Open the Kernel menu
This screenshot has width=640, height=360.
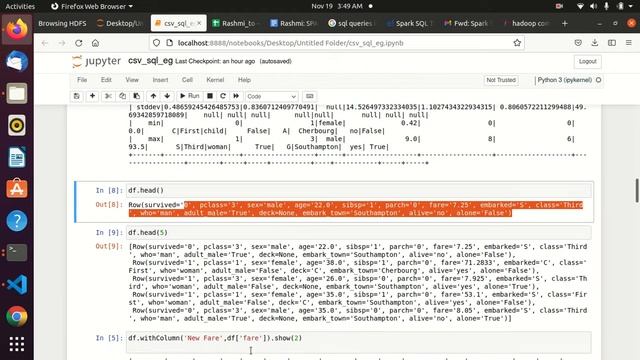[215, 80]
